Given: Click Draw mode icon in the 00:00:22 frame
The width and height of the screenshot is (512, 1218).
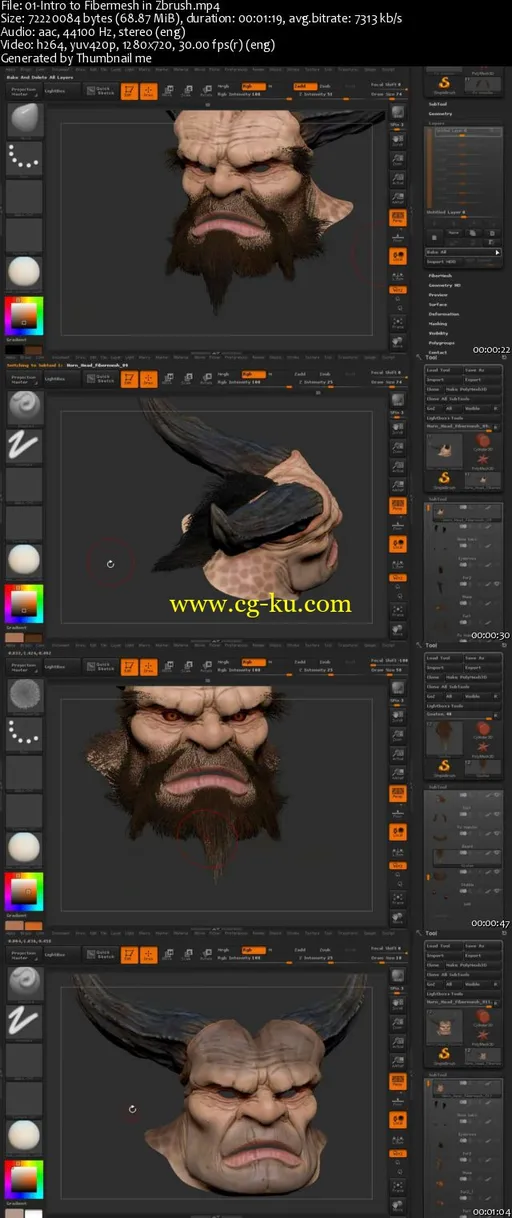Looking at the screenshot, I should pyautogui.click(x=148, y=92).
